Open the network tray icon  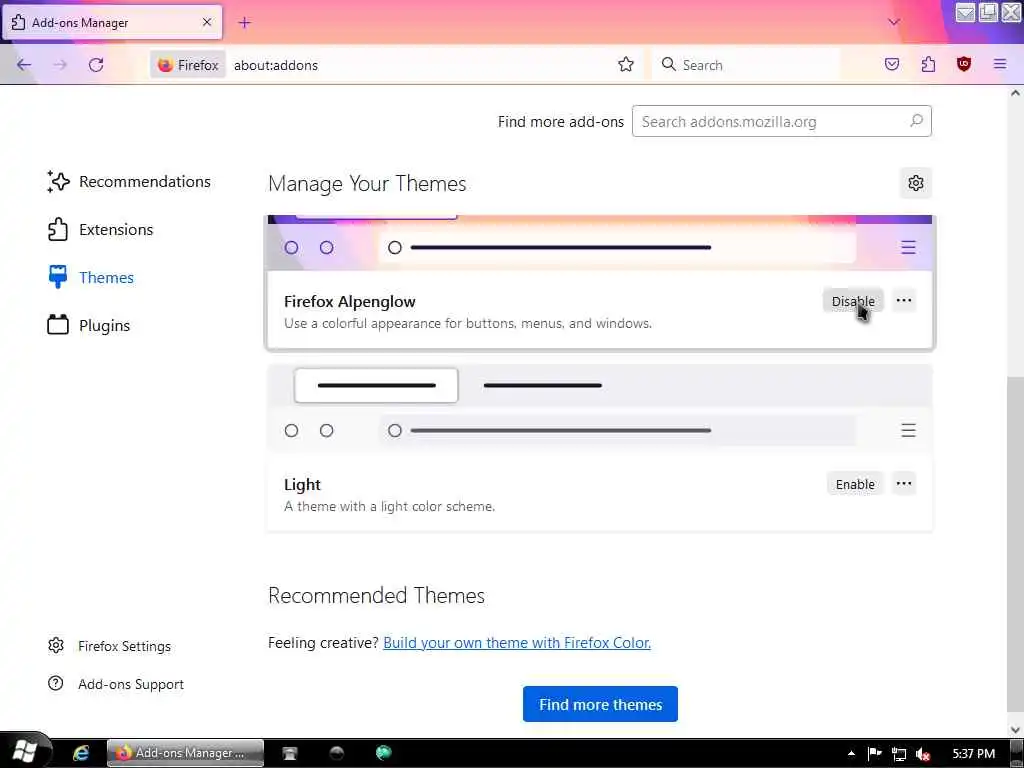(x=899, y=754)
